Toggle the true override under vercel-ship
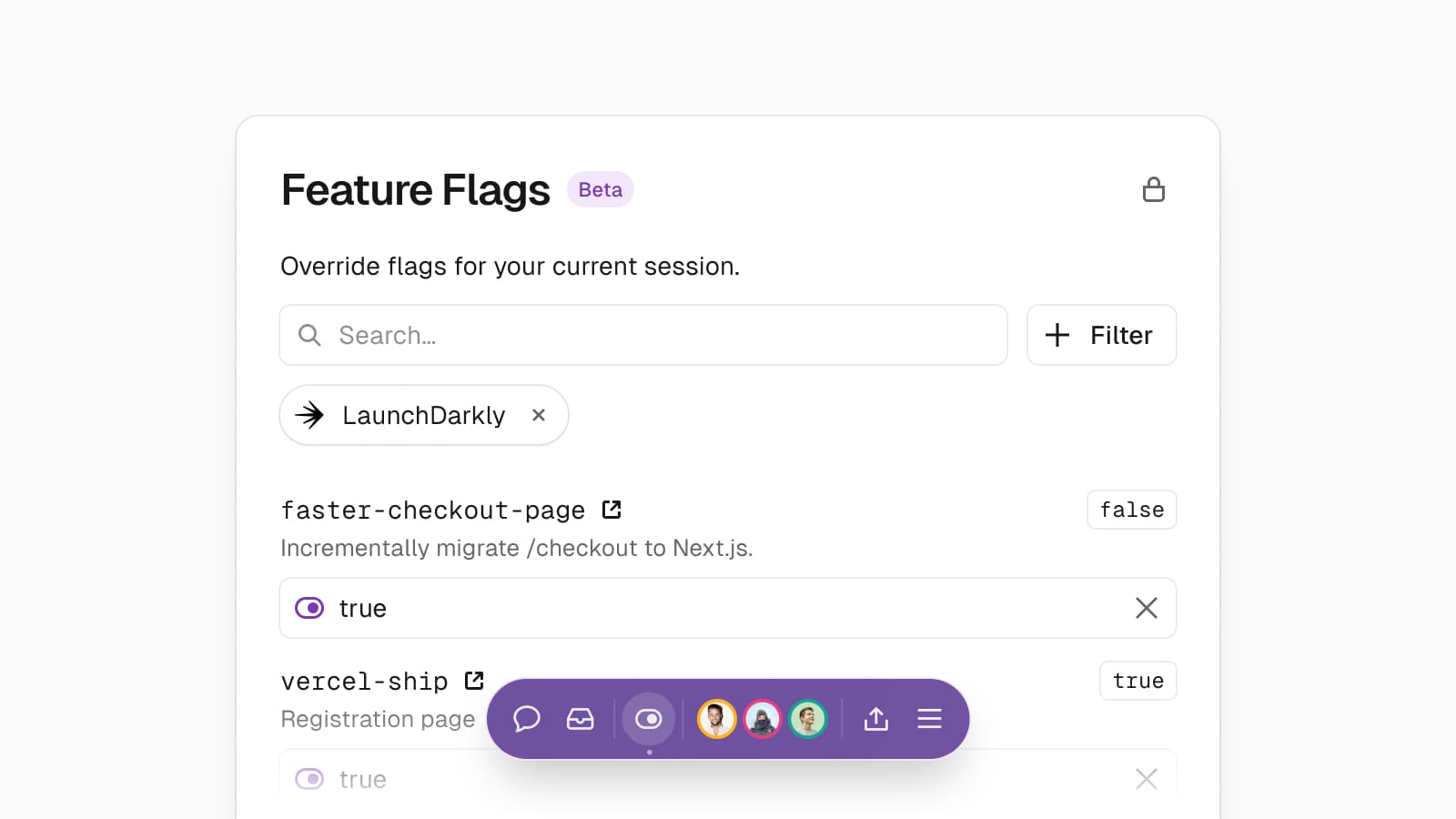1456x819 pixels. (309, 779)
